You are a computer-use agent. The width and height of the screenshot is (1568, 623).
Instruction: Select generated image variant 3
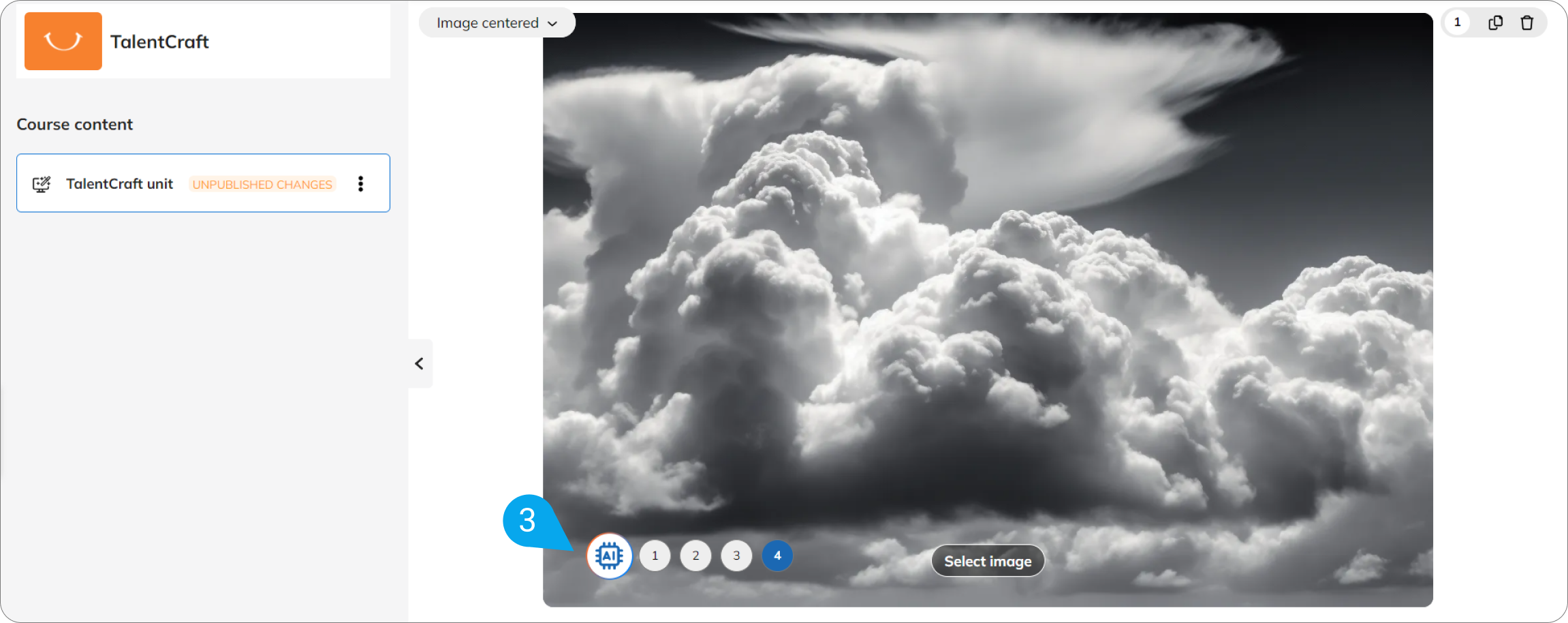coord(736,556)
